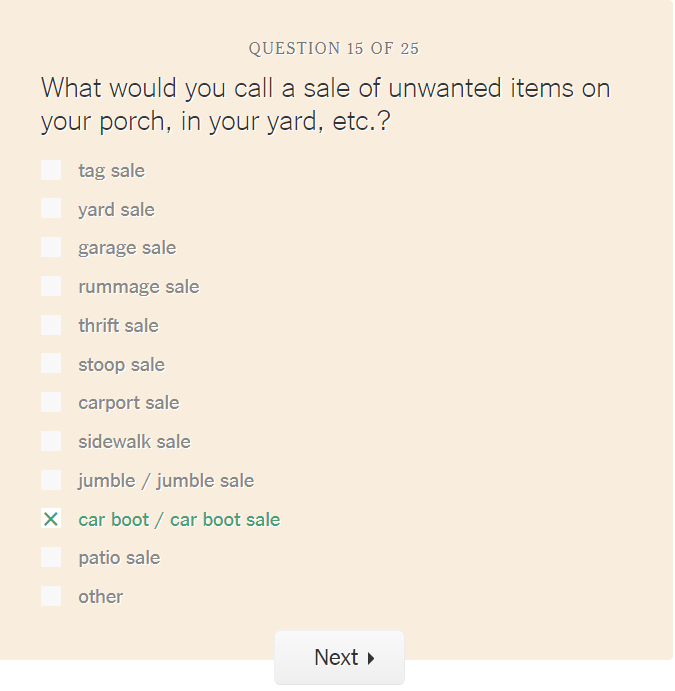Select the 'carport sale' checkbox
Screen dimensions: 675x691
[51, 402]
